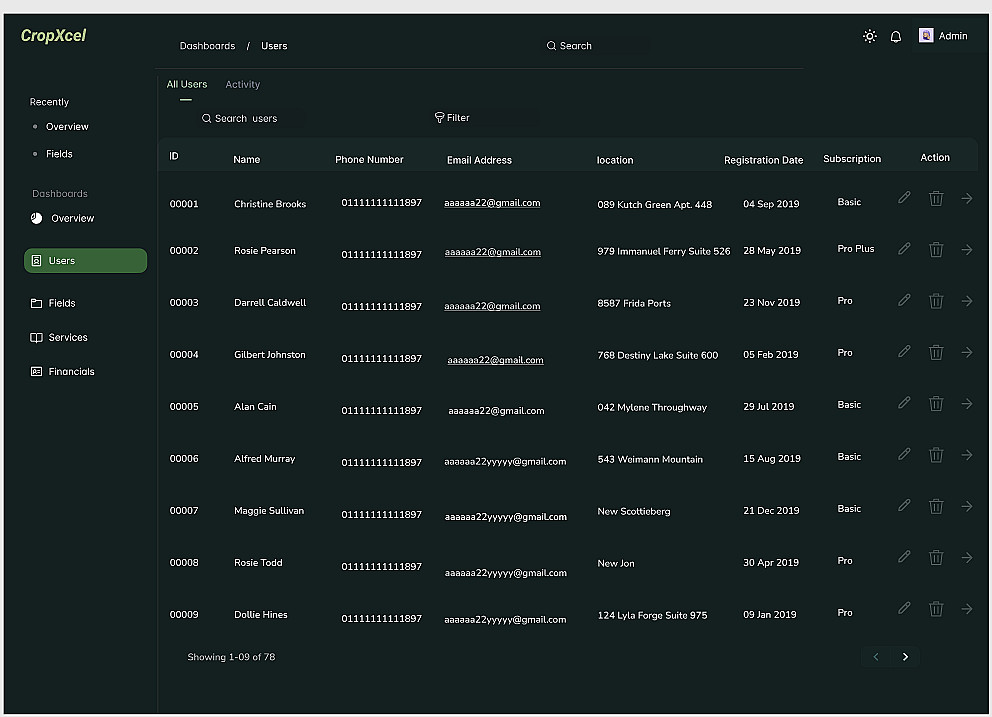The image size is (992, 717).
Task: Open Financials in the sidebar
Action: click(x=63, y=371)
